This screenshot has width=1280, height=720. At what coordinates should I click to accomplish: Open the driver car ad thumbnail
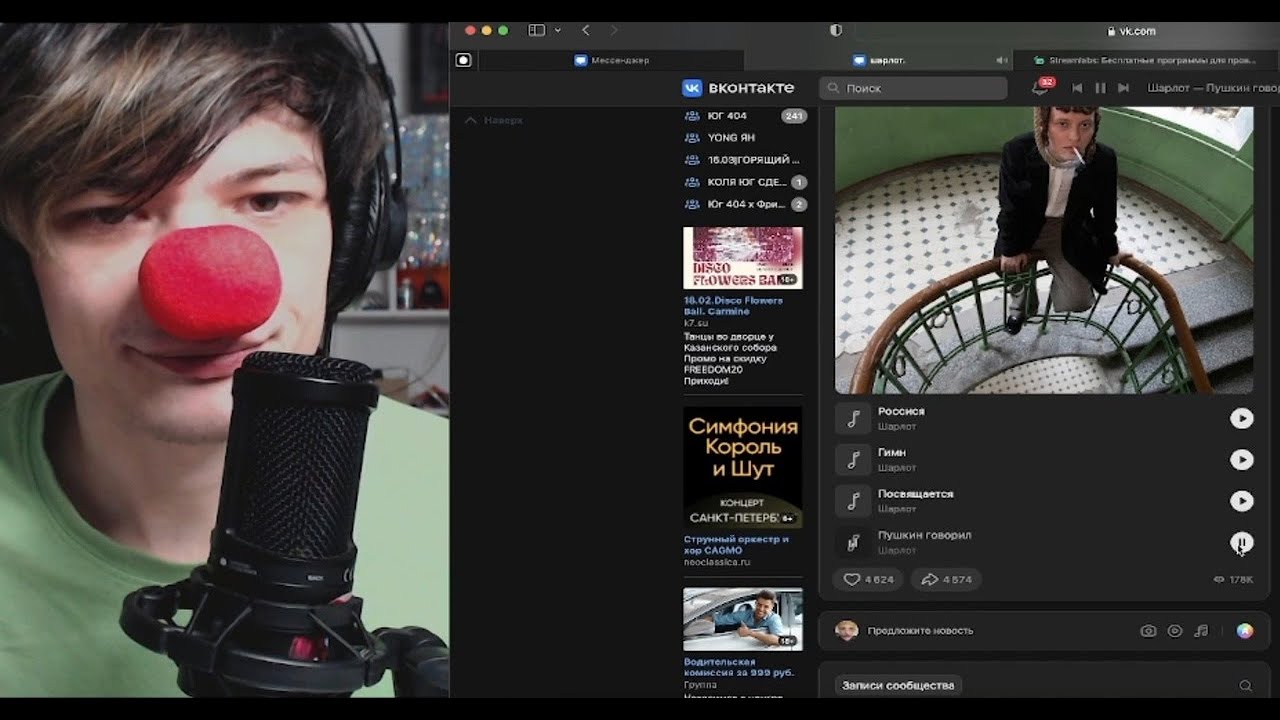click(x=742, y=619)
